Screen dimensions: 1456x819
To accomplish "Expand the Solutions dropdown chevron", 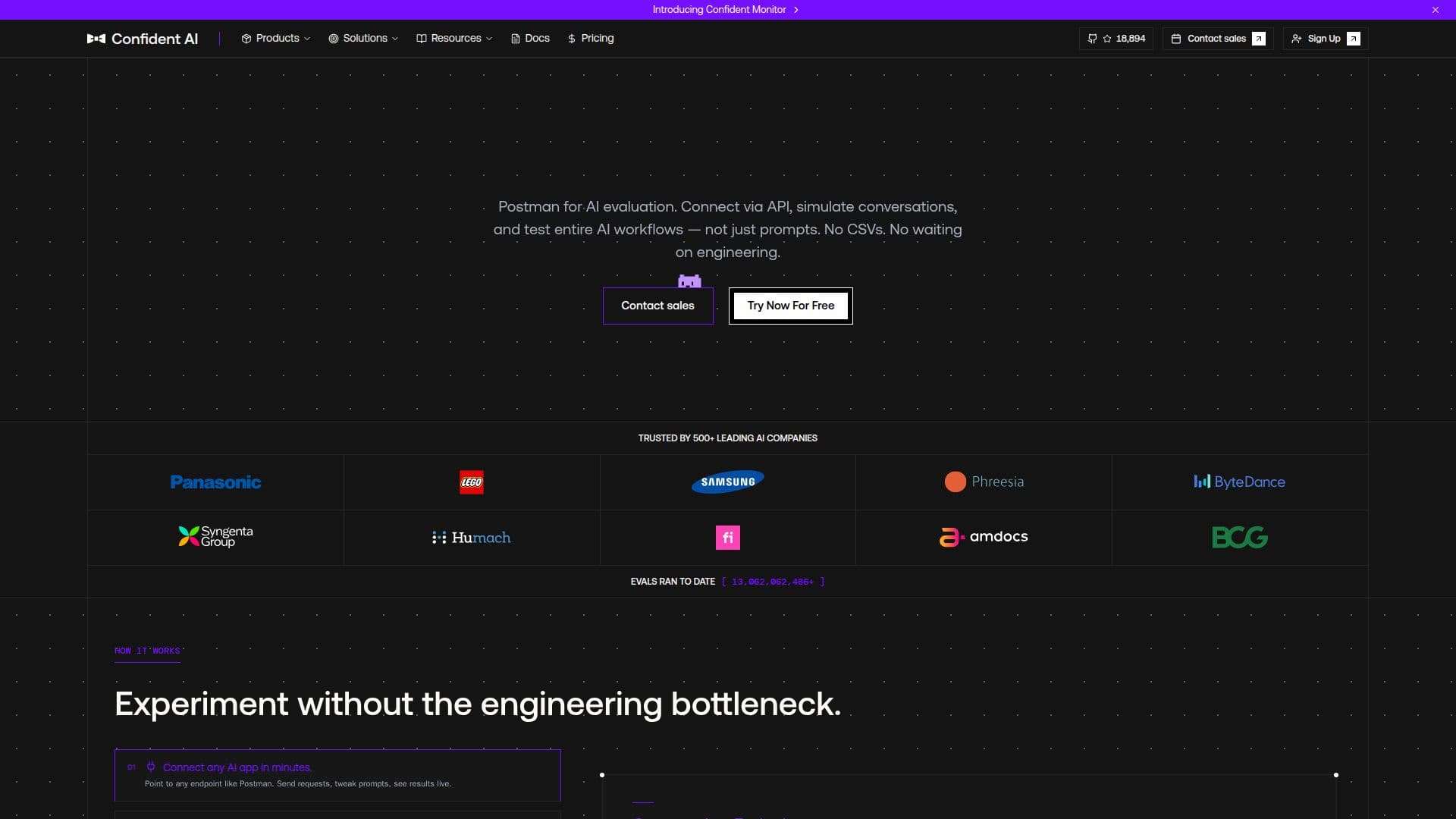I will [395, 39].
